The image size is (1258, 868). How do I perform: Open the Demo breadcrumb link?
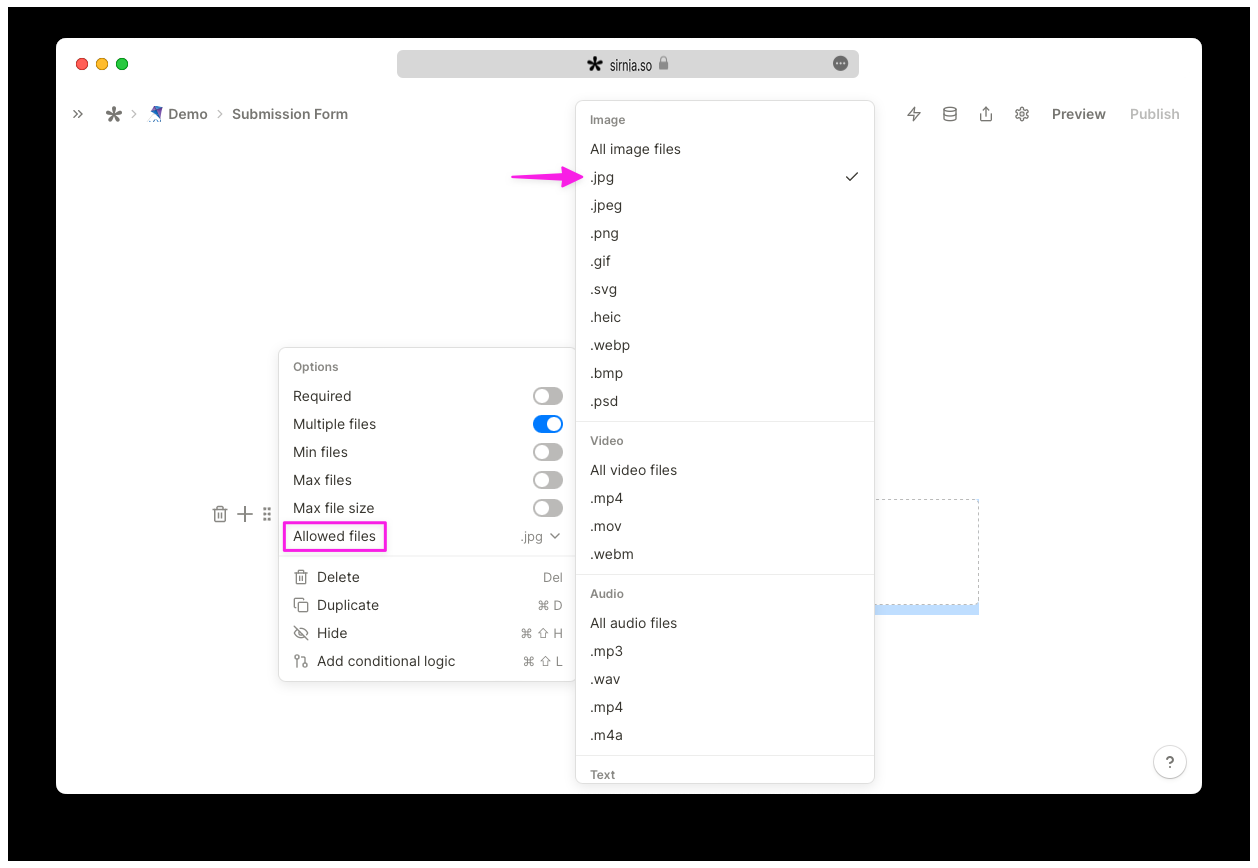pyautogui.click(x=178, y=114)
